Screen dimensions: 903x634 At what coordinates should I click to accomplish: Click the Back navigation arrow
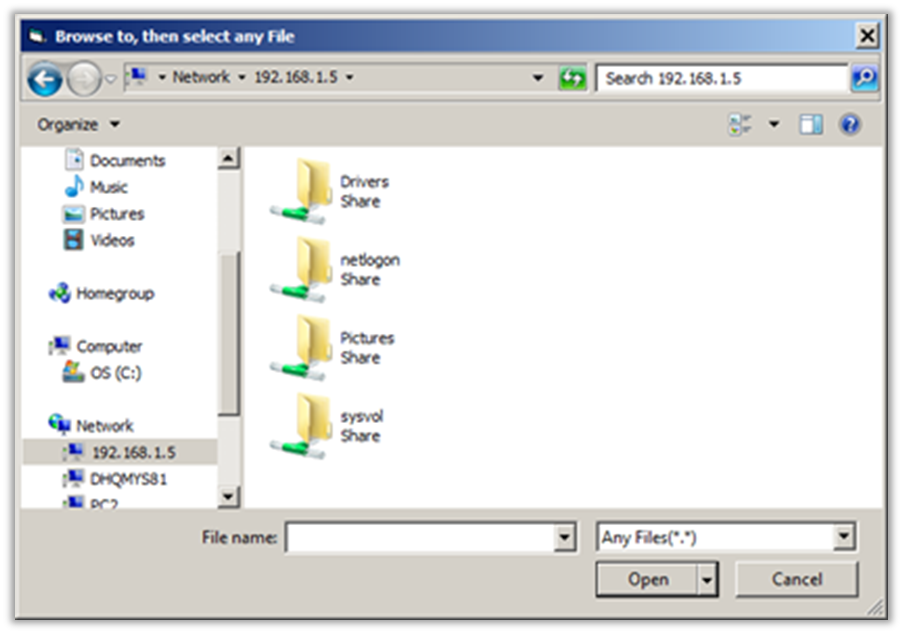point(44,79)
